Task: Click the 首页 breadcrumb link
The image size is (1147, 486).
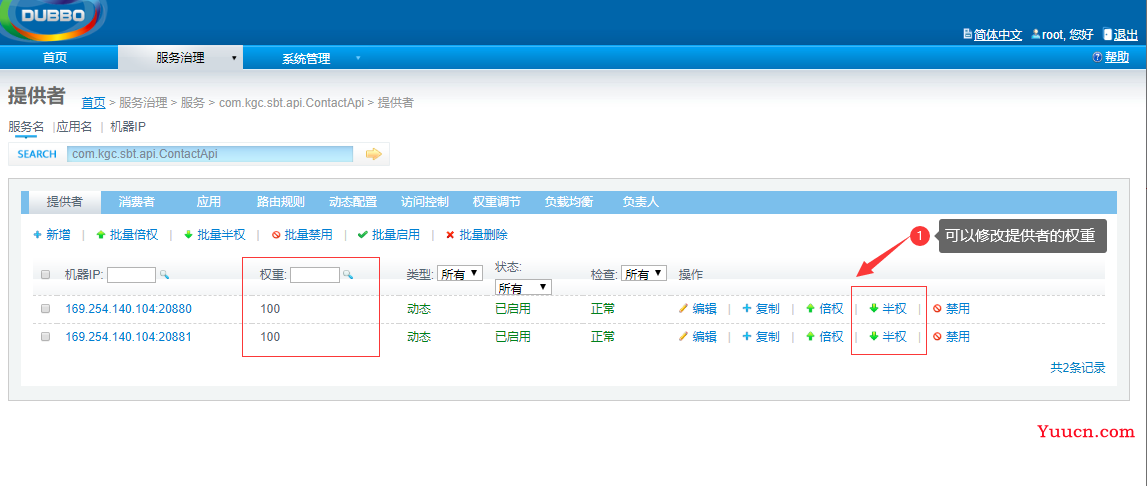Action: pyautogui.click(x=94, y=102)
